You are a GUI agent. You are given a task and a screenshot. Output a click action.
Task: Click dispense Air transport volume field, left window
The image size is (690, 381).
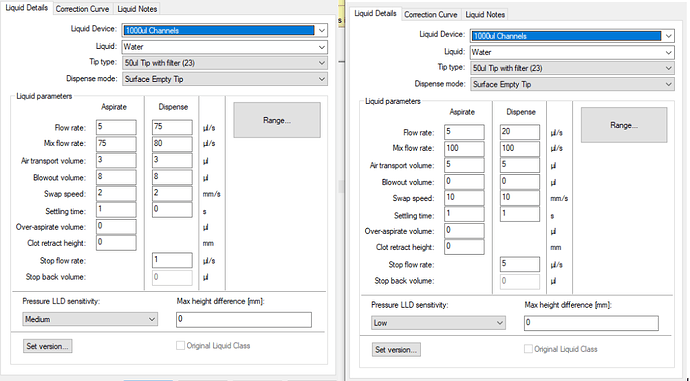coord(172,160)
